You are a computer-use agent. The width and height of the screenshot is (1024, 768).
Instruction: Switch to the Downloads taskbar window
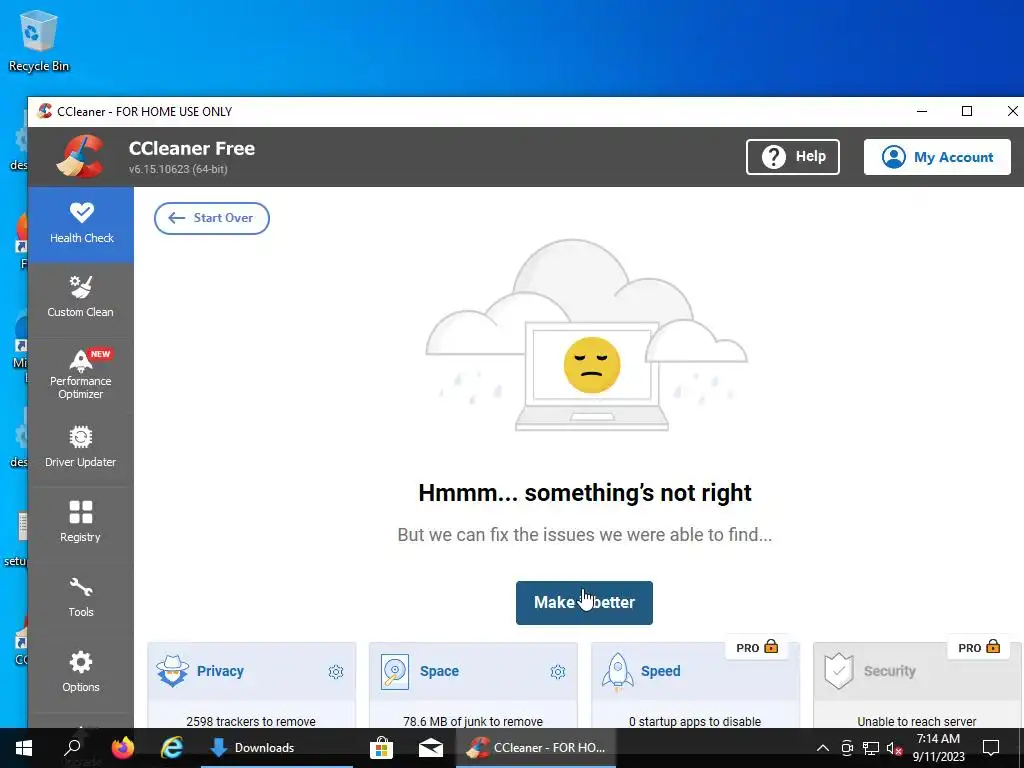(x=277, y=748)
